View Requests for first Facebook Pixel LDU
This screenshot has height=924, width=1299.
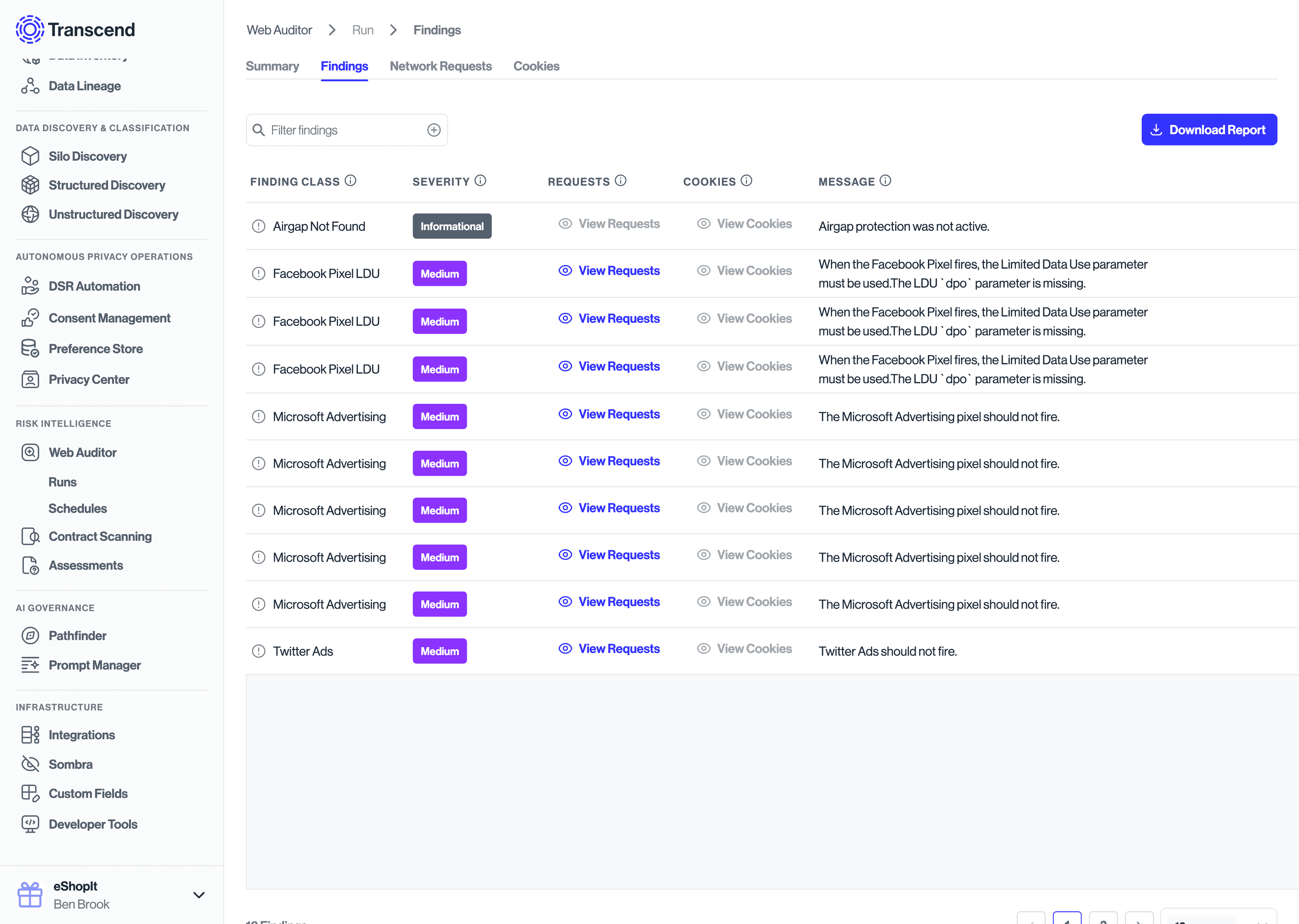[609, 271]
